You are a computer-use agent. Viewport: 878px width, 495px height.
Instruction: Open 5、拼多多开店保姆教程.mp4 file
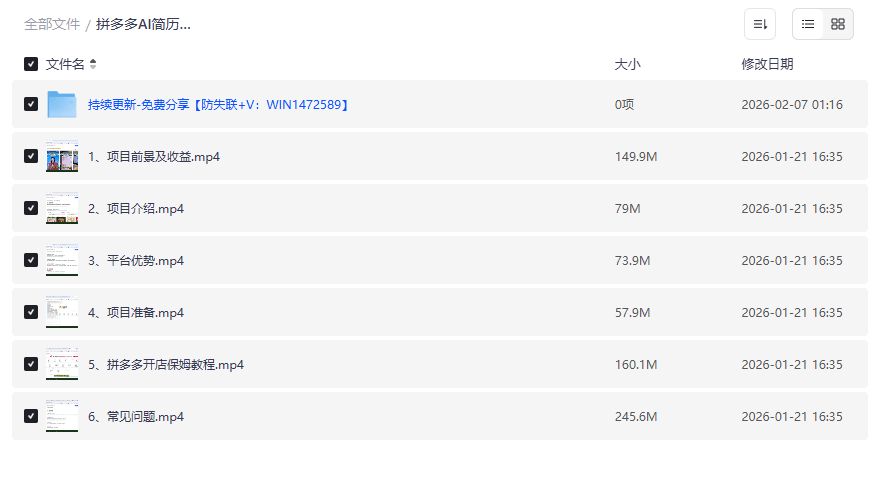[x=166, y=364]
